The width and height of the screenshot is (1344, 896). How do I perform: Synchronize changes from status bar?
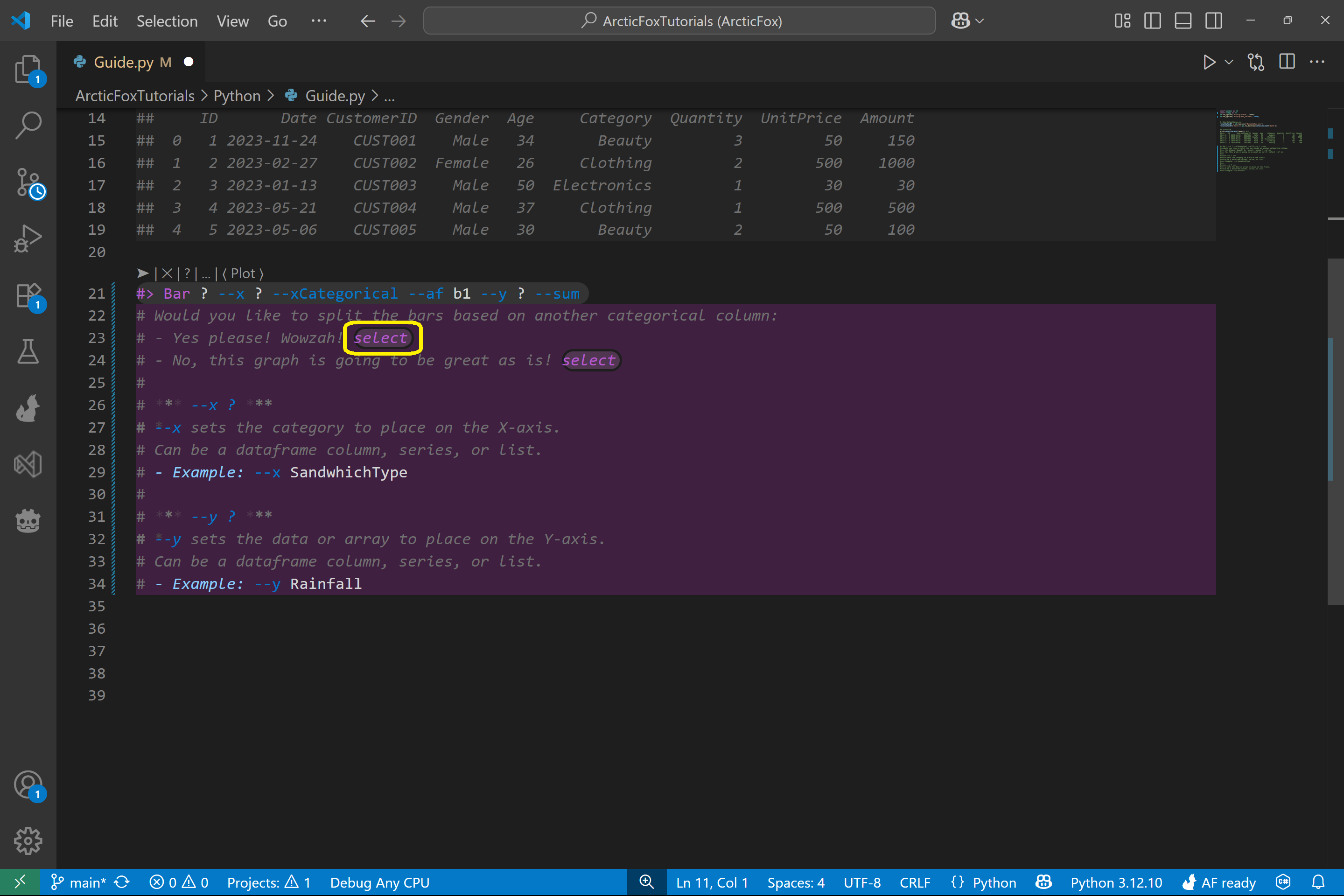[x=122, y=882]
